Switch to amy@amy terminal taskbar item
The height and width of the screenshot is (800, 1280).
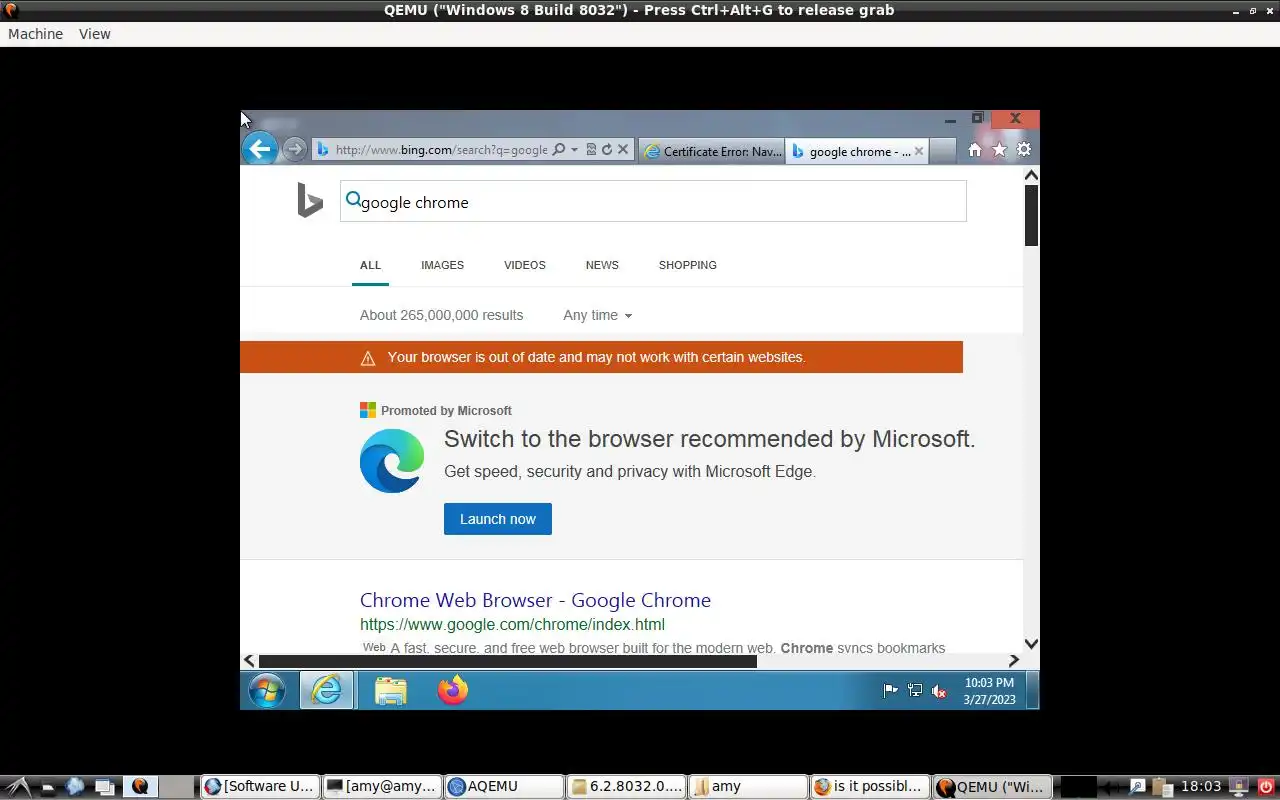coord(382,787)
